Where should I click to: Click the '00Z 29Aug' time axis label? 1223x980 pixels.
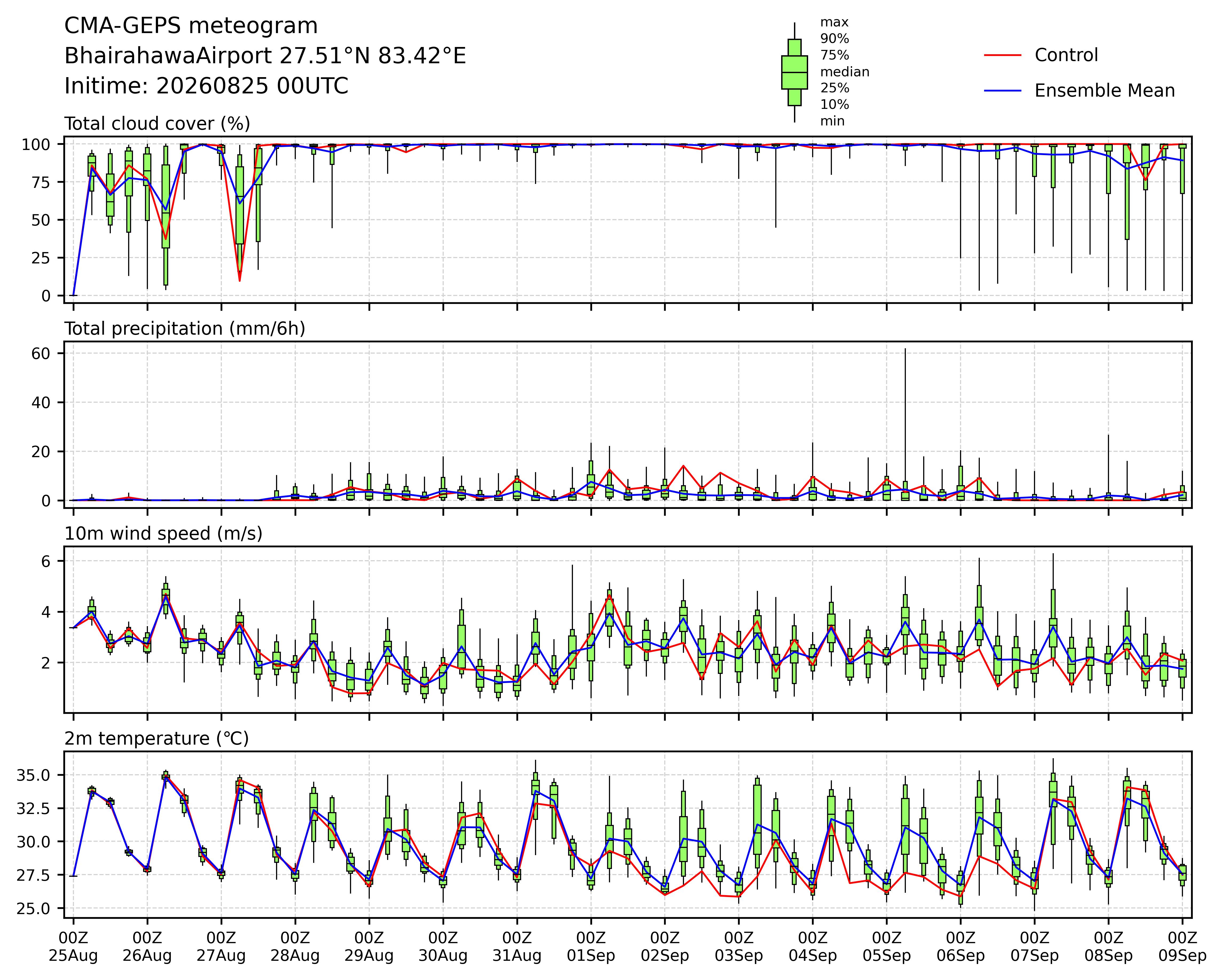tap(369, 947)
